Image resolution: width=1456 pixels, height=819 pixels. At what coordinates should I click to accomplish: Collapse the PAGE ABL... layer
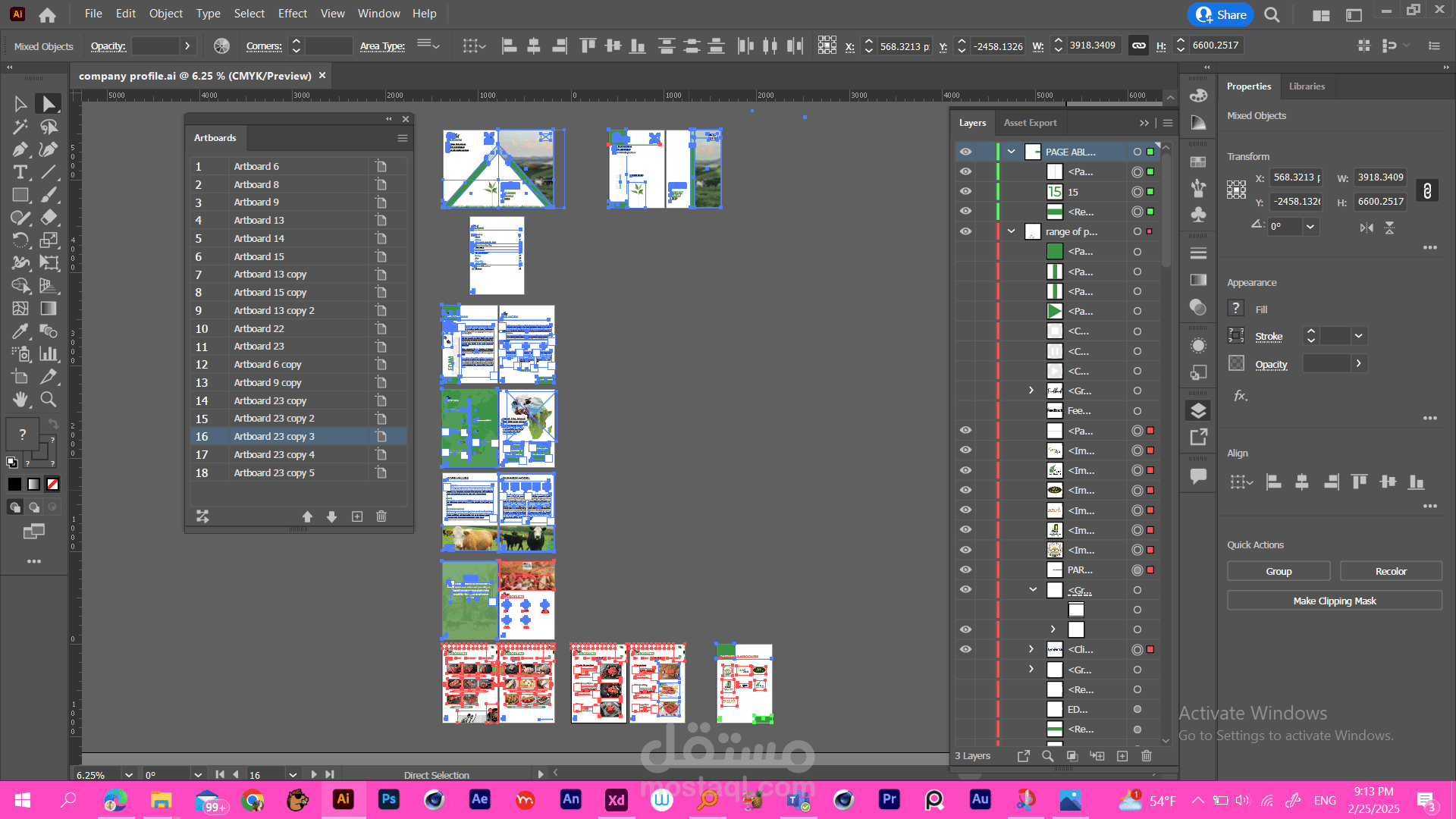(1011, 152)
